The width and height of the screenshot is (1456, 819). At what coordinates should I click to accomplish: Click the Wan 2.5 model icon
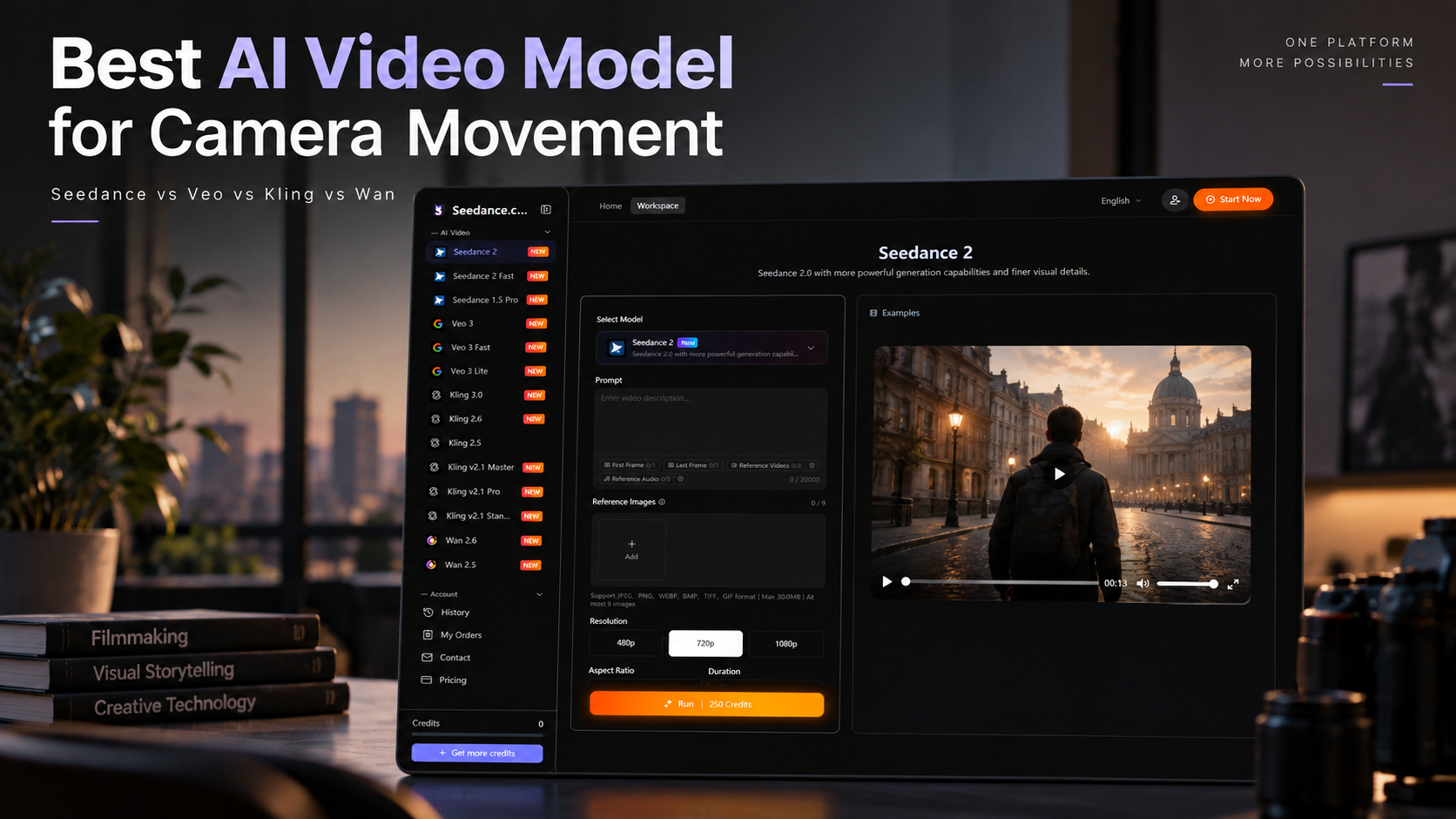tap(431, 565)
